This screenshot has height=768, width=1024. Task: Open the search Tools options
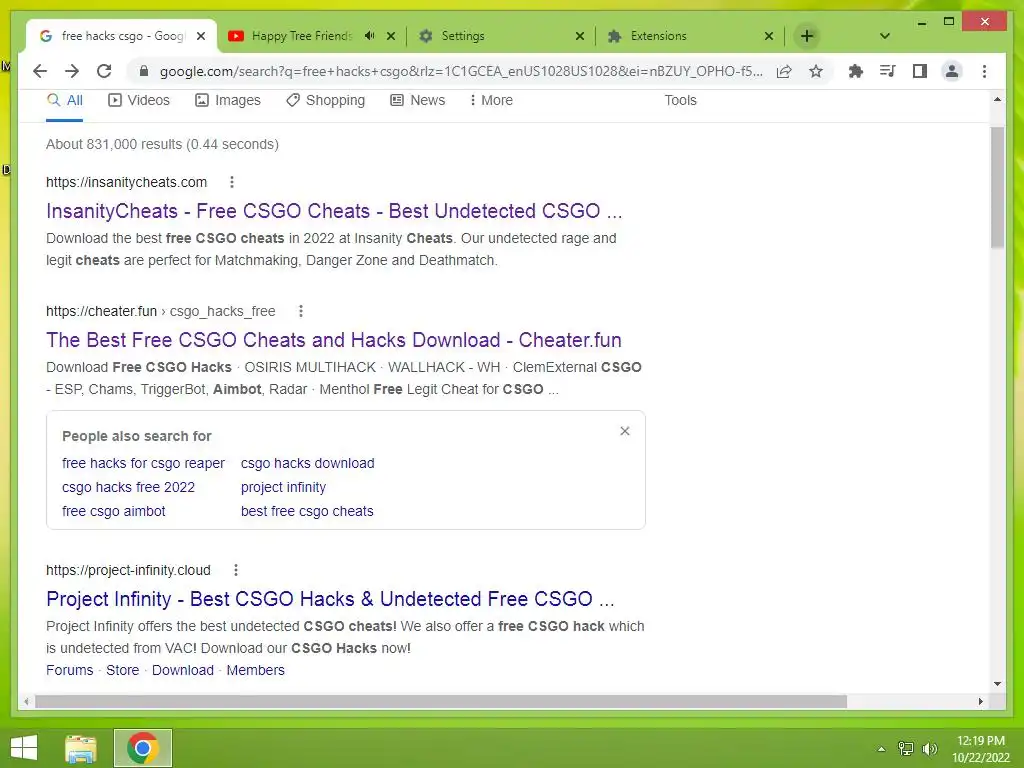pyautogui.click(x=680, y=101)
